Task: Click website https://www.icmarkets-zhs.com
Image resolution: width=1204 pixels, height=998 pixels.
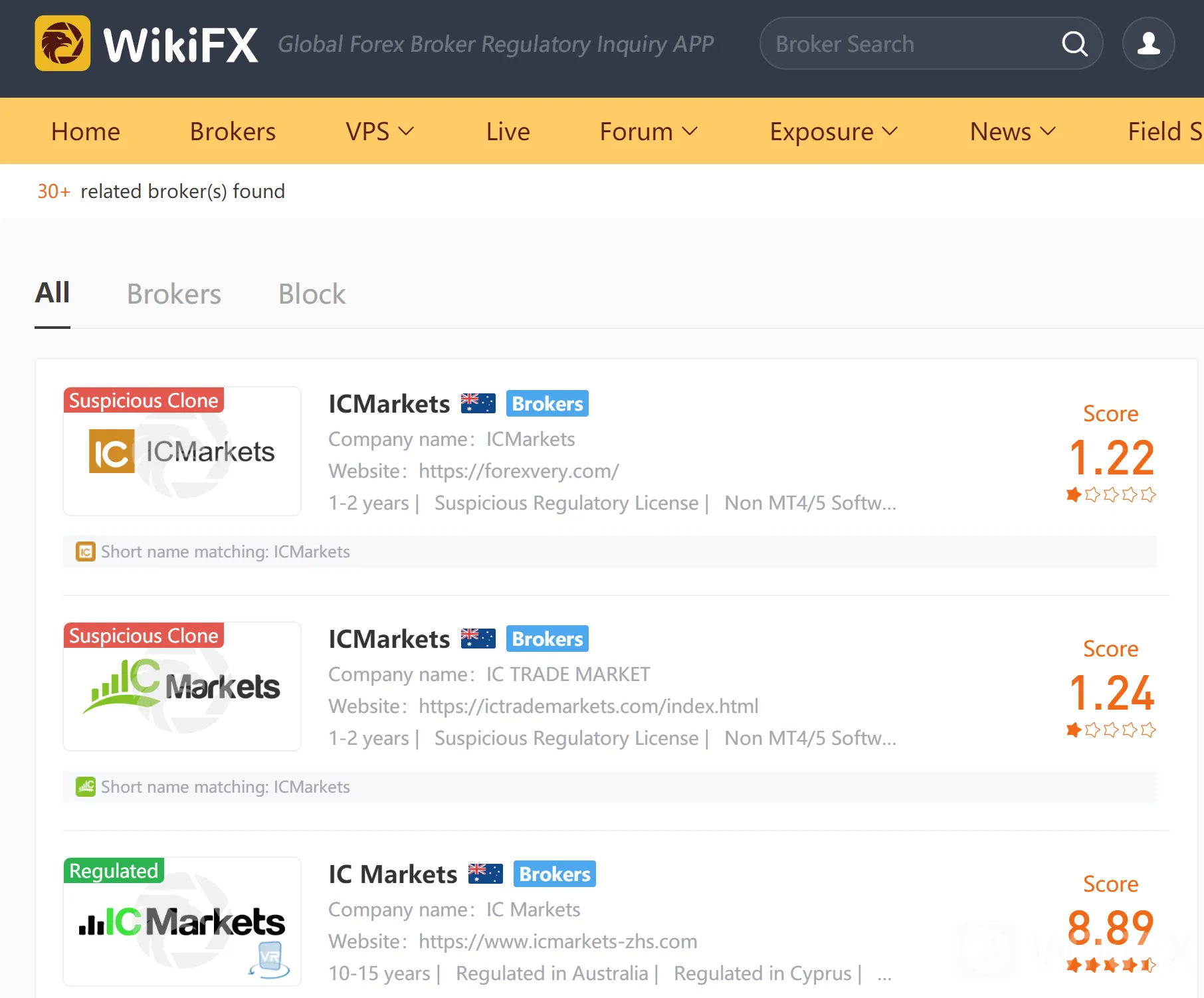Action: coord(558,942)
